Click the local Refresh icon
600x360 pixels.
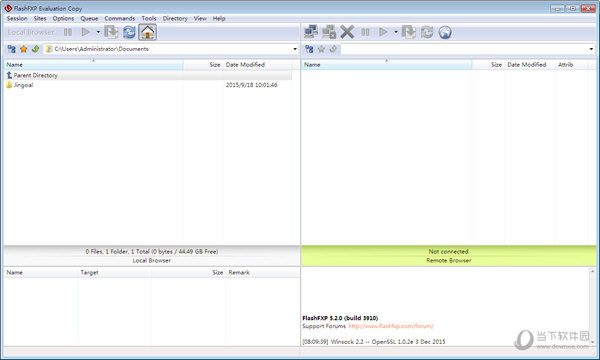tap(129, 32)
